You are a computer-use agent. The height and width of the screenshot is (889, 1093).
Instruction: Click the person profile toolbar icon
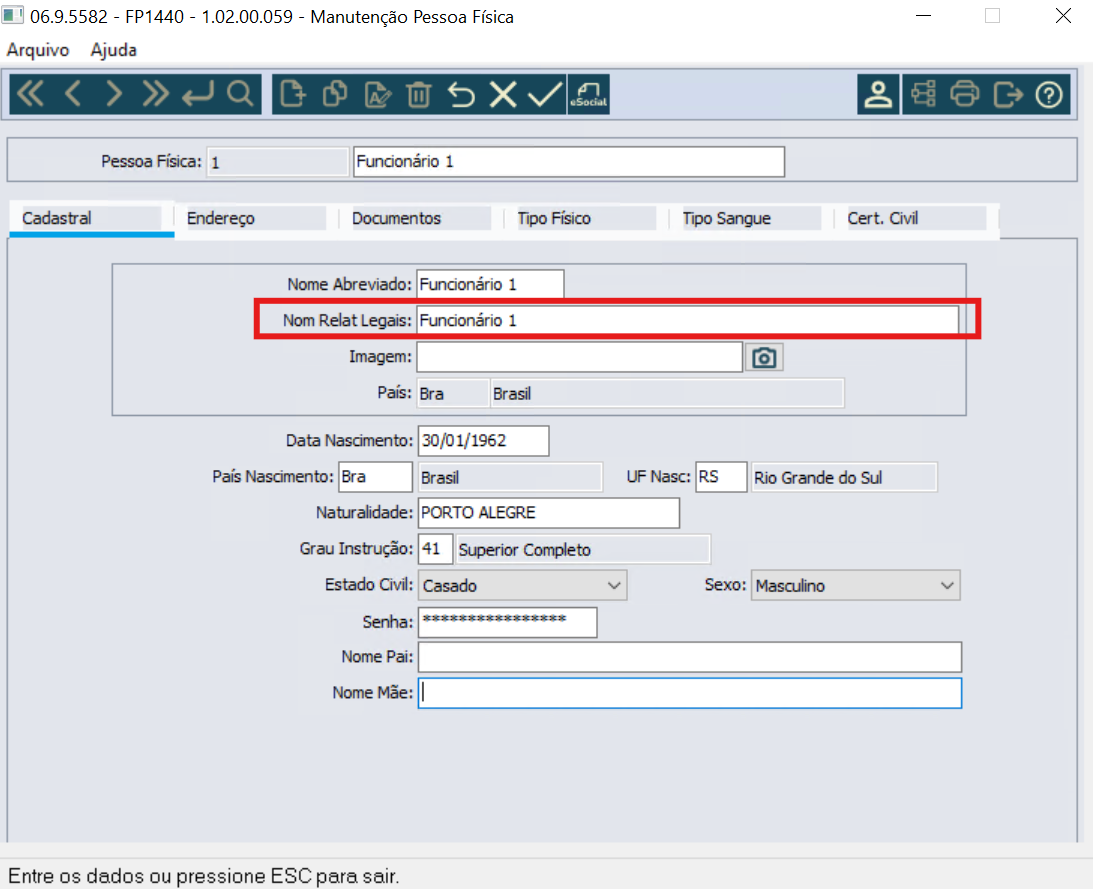(x=878, y=94)
